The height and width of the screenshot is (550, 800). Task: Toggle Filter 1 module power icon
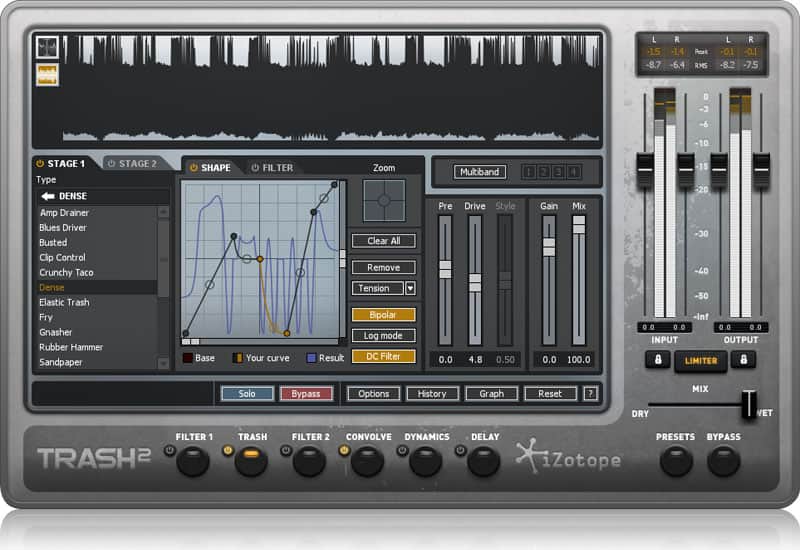pyautogui.click(x=169, y=451)
